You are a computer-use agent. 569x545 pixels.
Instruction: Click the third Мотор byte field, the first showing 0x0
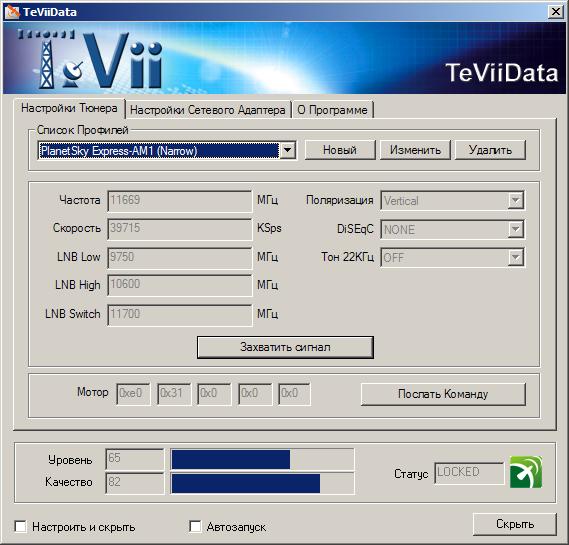[x=214, y=394]
